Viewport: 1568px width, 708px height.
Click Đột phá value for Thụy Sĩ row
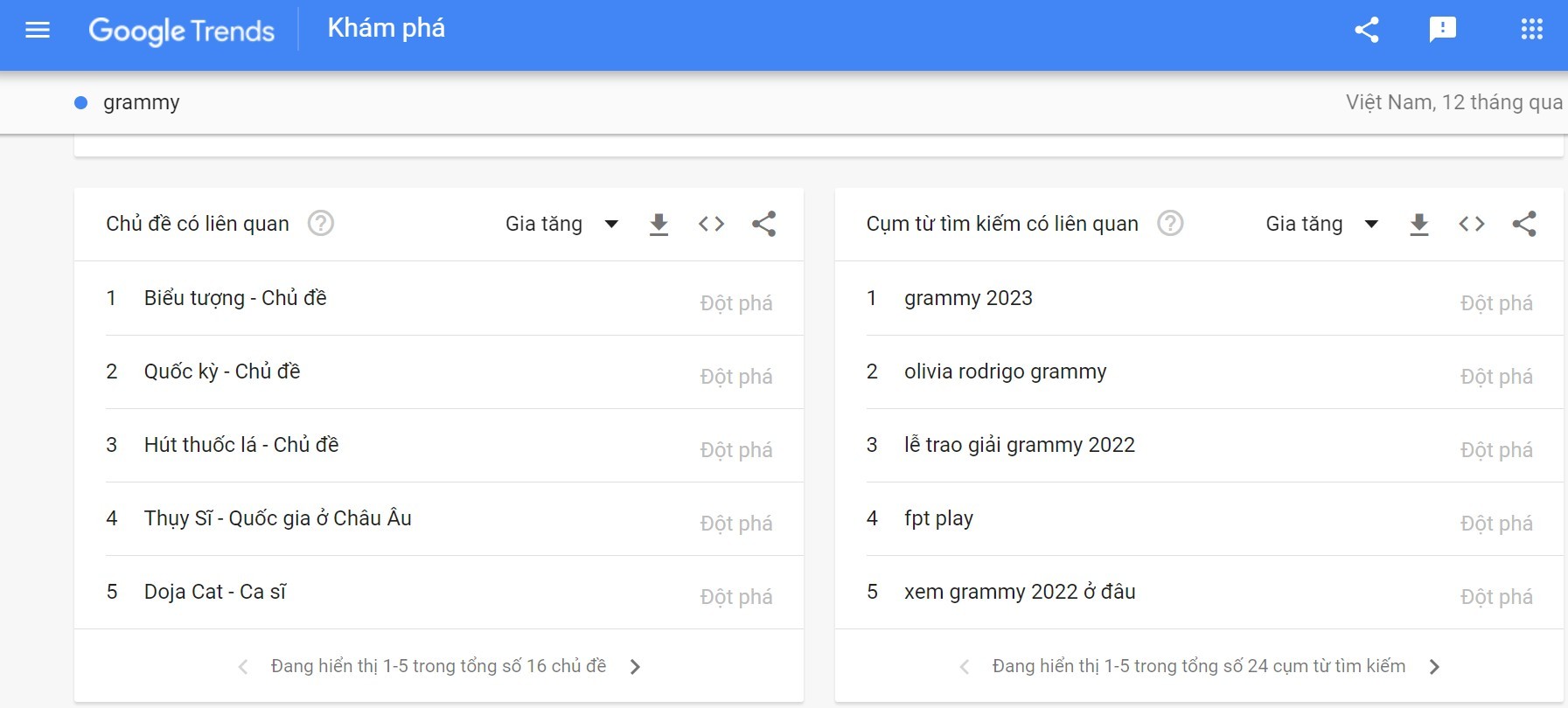[x=736, y=524]
